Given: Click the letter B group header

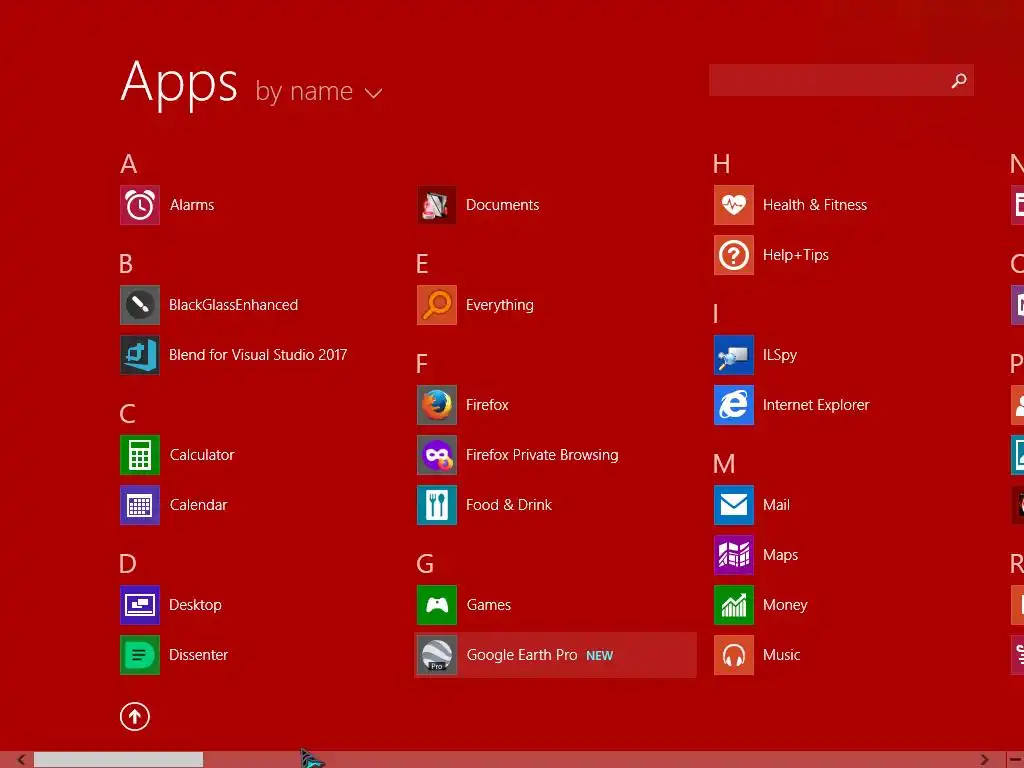Looking at the screenshot, I should click(126, 264).
